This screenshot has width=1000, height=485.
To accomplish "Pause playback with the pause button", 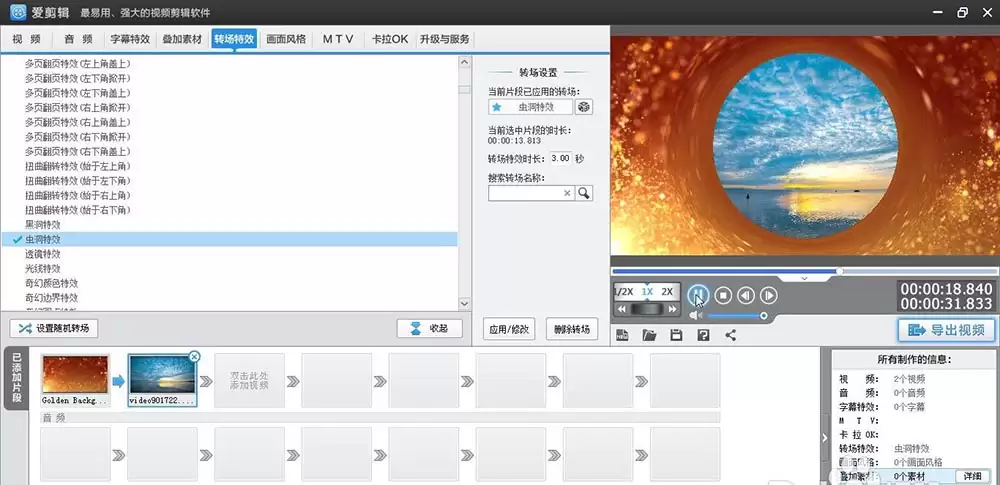I will (698, 295).
